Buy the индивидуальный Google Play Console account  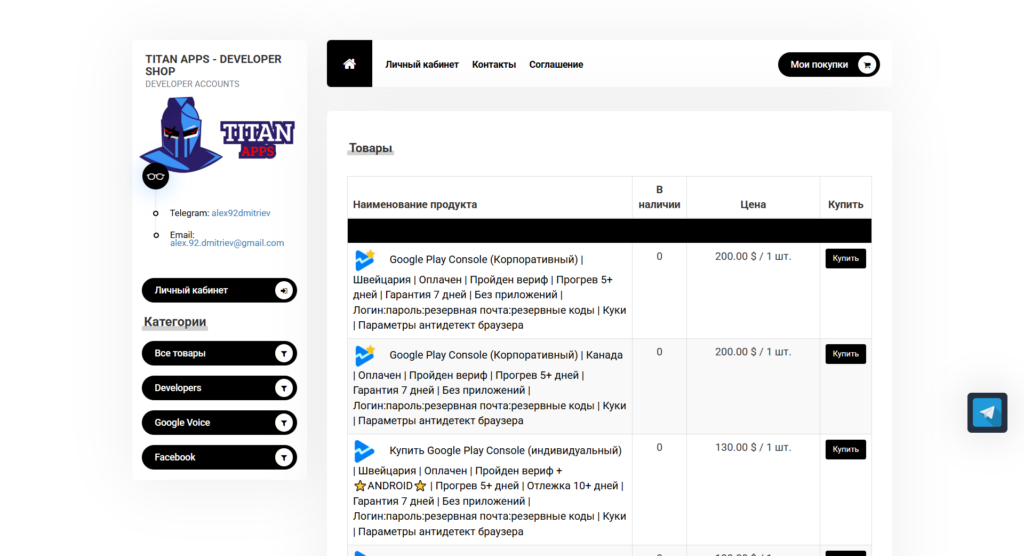pos(845,450)
